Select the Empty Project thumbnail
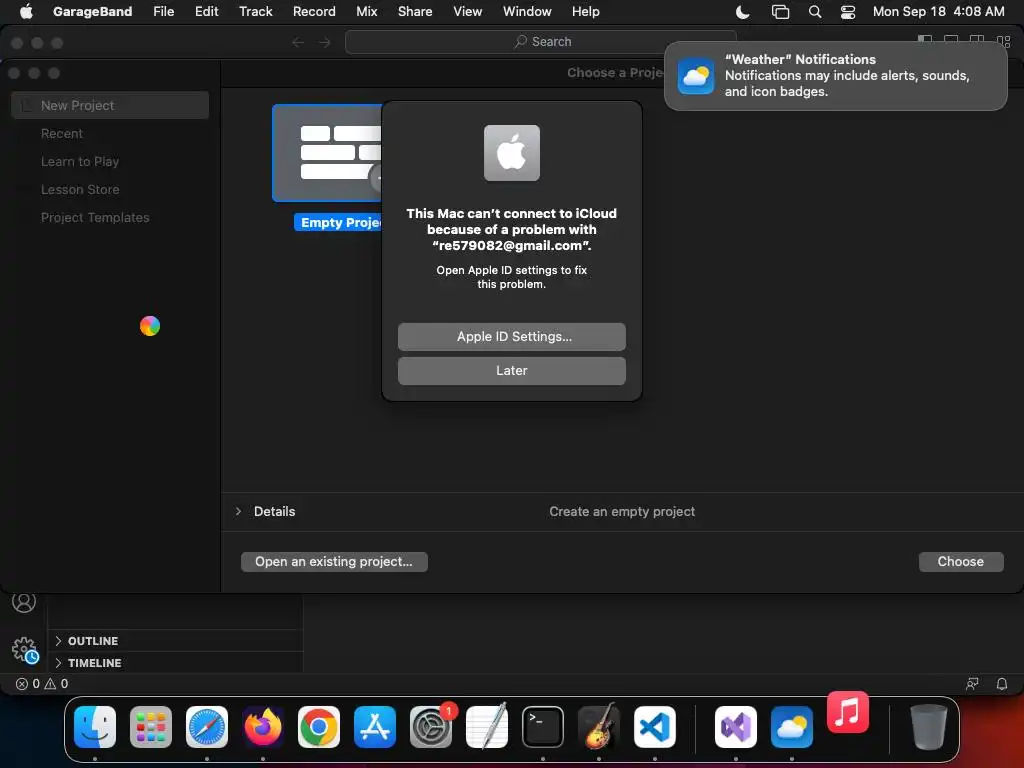Screen dimensions: 1024x768 point(327,153)
